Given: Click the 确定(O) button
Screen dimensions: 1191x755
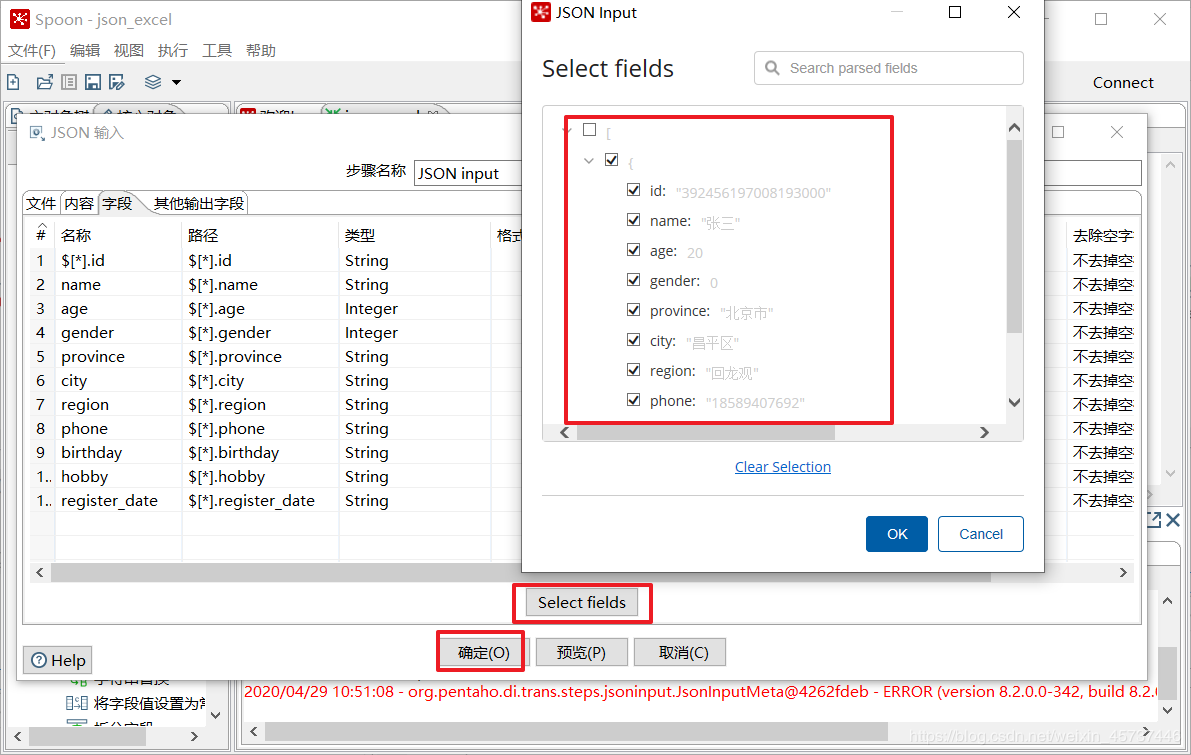Looking at the screenshot, I should 483,652.
